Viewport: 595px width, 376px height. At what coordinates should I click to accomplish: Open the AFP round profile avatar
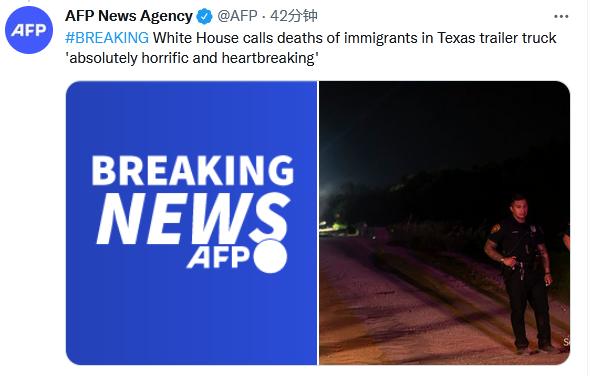click(29, 30)
